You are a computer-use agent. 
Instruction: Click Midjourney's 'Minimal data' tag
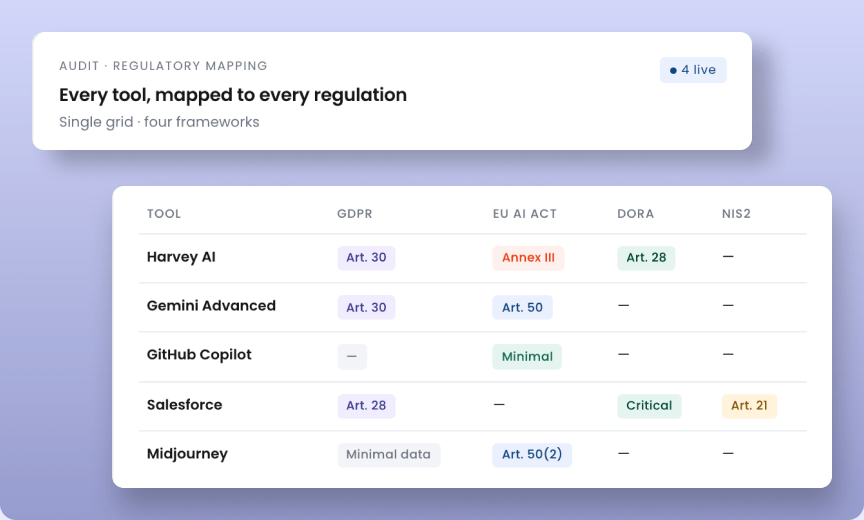click(389, 455)
